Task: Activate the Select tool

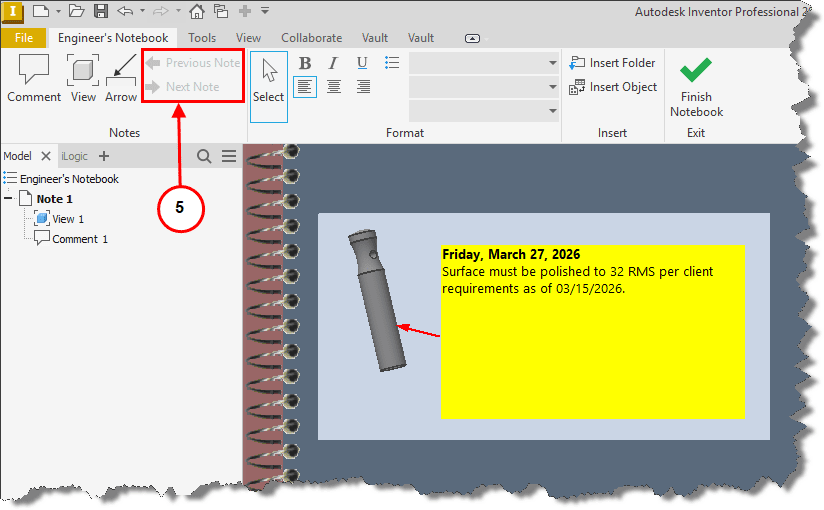Action: point(269,87)
